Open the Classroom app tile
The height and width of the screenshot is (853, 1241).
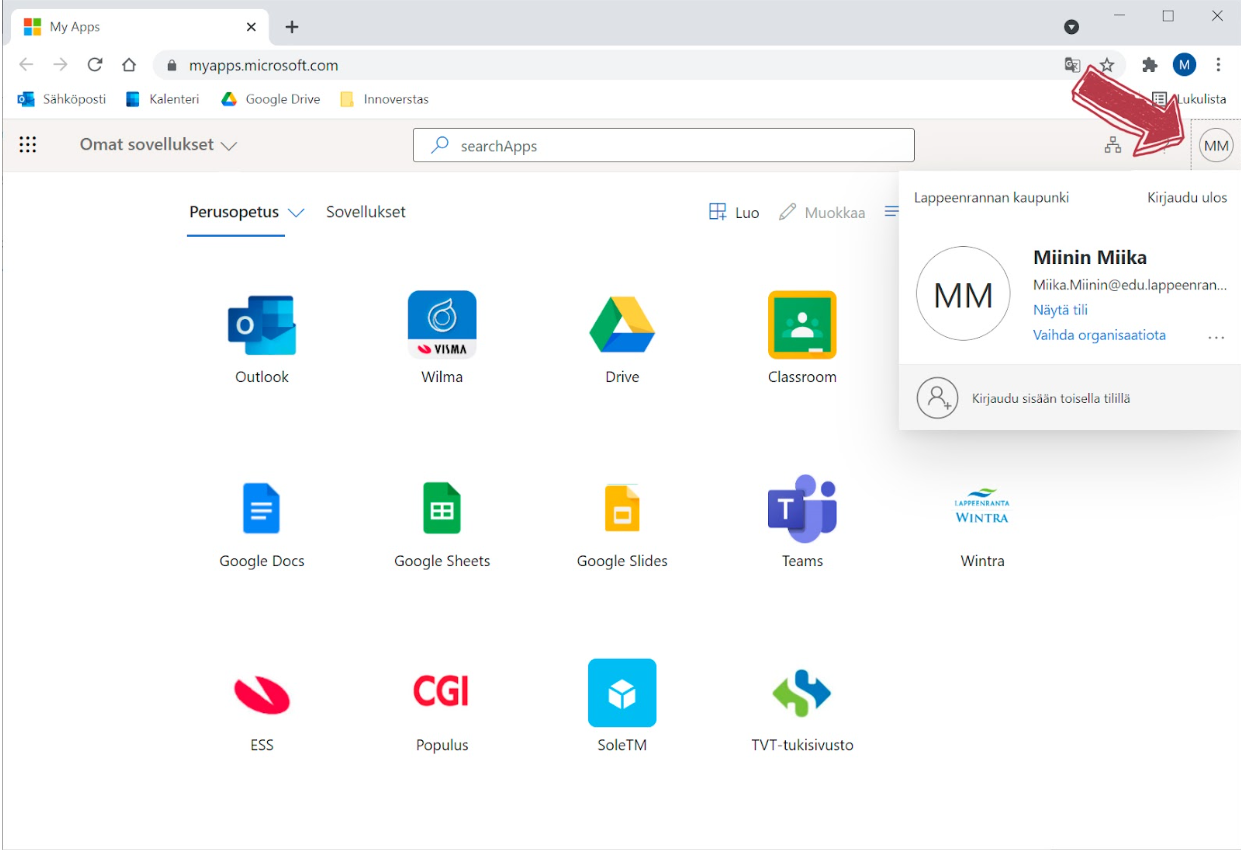pyautogui.click(x=802, y=338)
